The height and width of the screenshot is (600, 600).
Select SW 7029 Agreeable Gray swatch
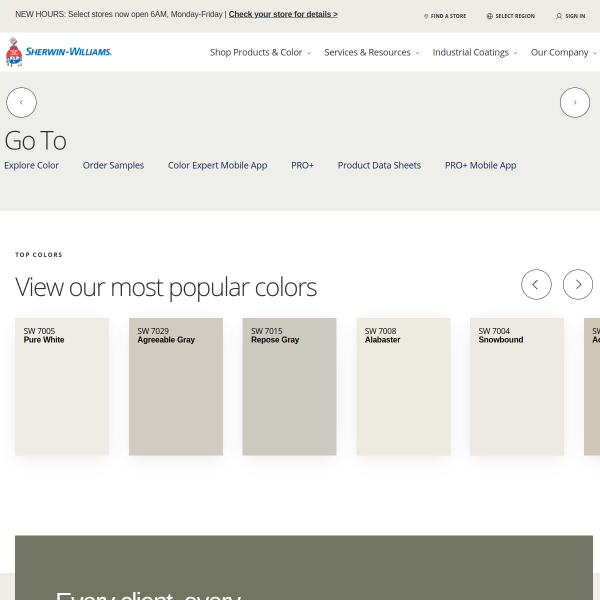click(x=176, y=386)
